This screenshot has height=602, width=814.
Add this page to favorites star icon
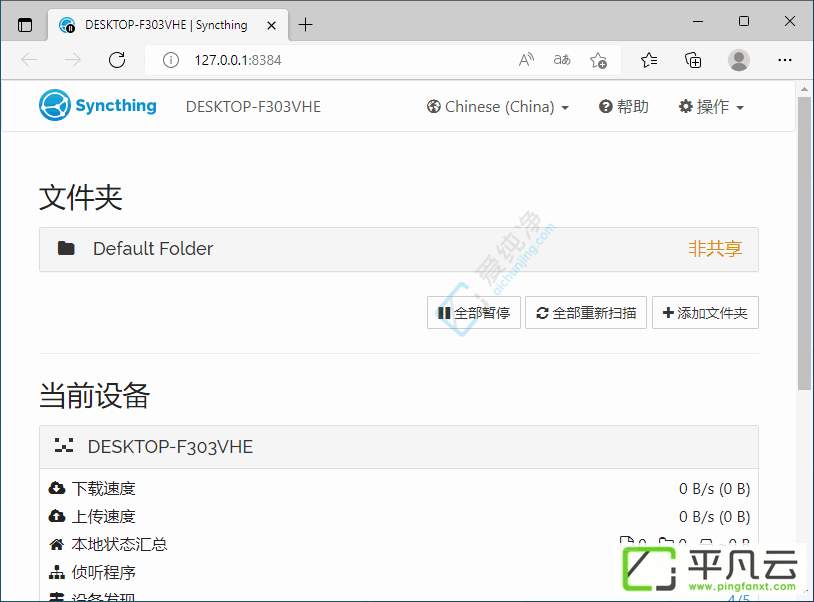click(x=598, y=60)
